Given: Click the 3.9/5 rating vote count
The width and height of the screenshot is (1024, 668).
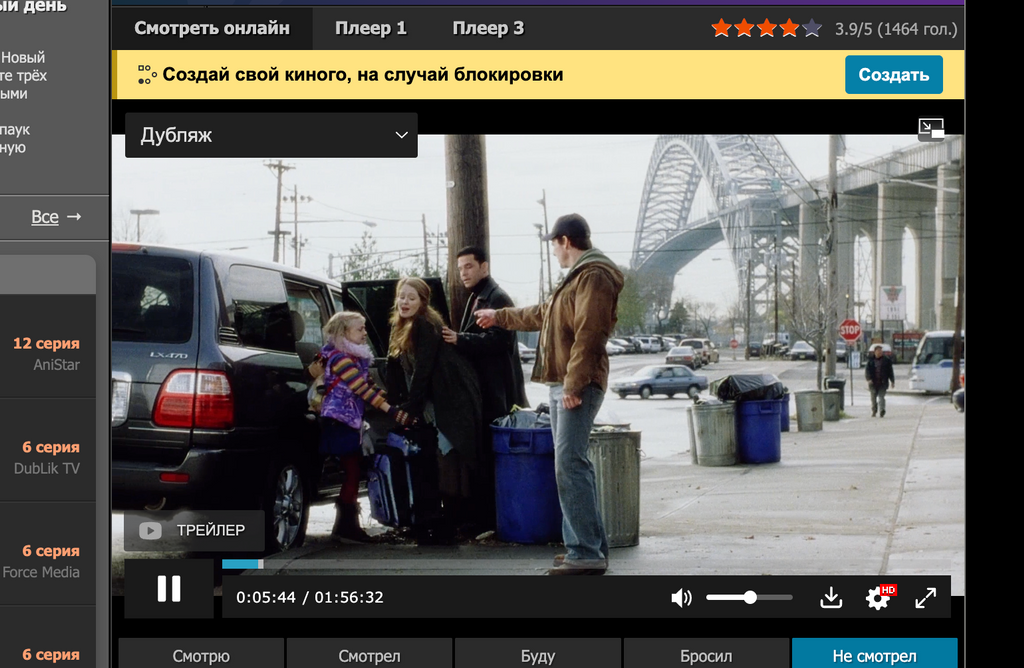Looking at the screenshot, I should click(x=896, y=29).
